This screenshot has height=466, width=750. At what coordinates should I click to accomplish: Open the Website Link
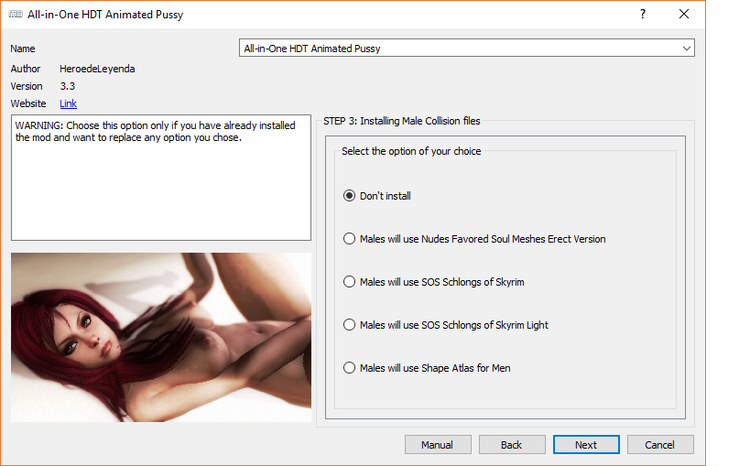68,103
